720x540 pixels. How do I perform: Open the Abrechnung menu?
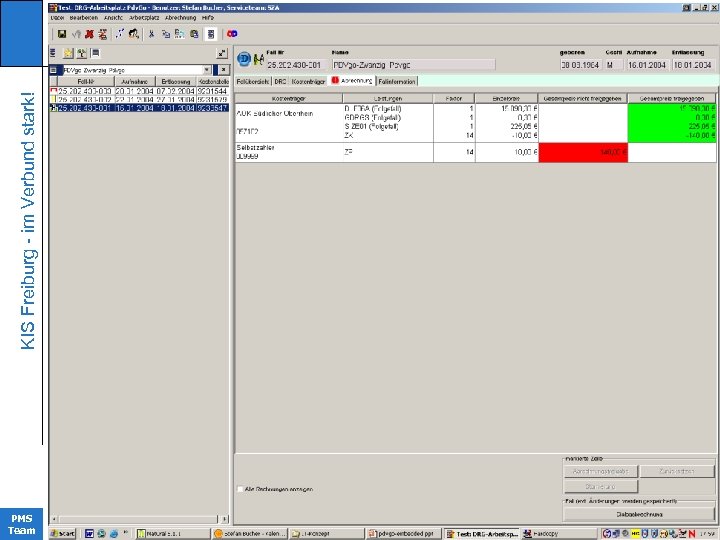coord(180,17)
